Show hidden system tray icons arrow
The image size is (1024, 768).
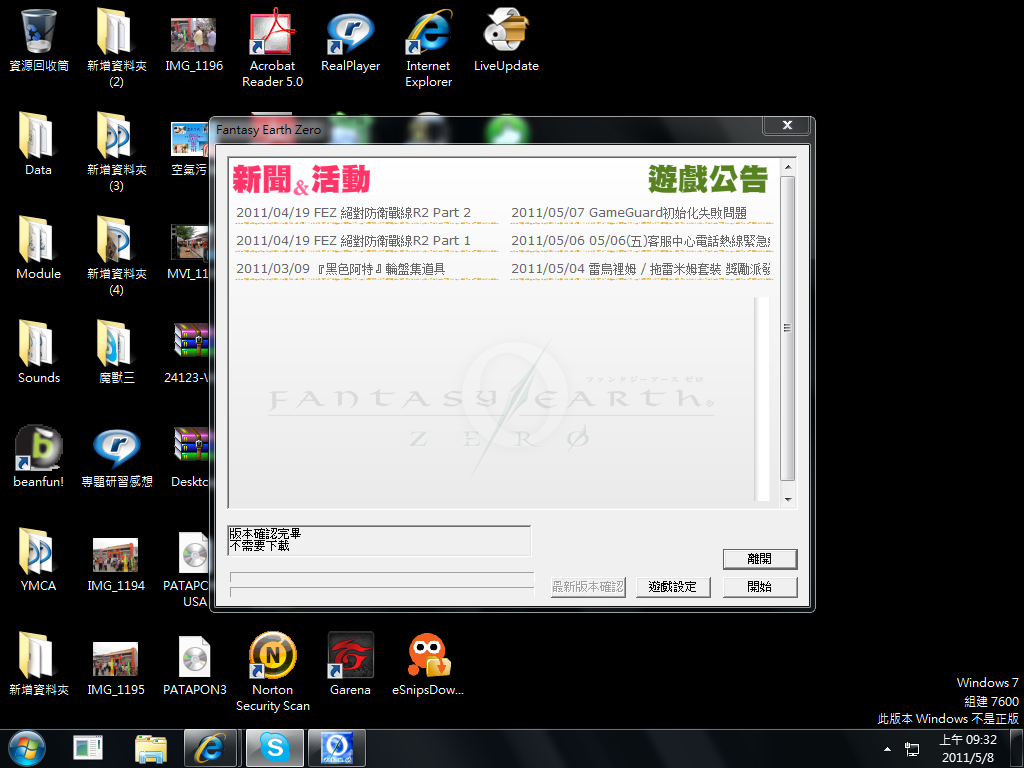coord(887,749)
